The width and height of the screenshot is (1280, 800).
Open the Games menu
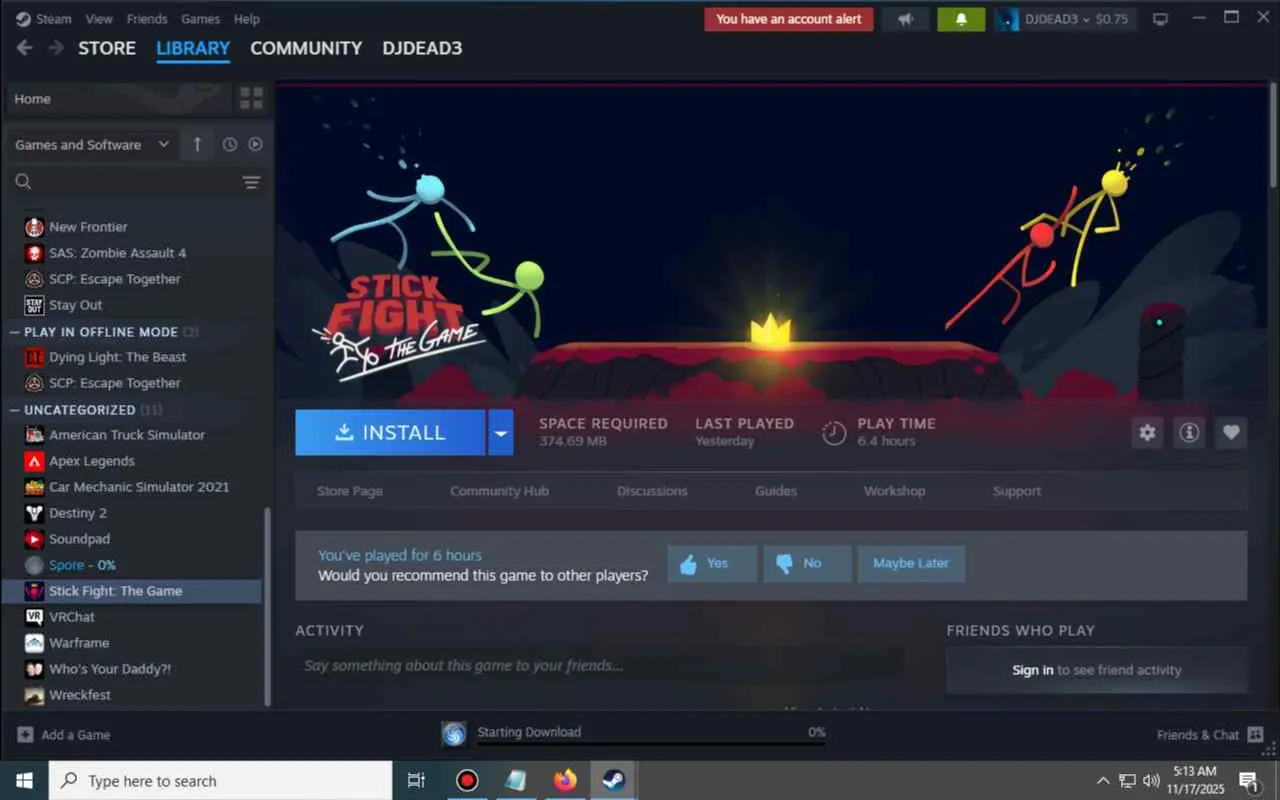201,19
